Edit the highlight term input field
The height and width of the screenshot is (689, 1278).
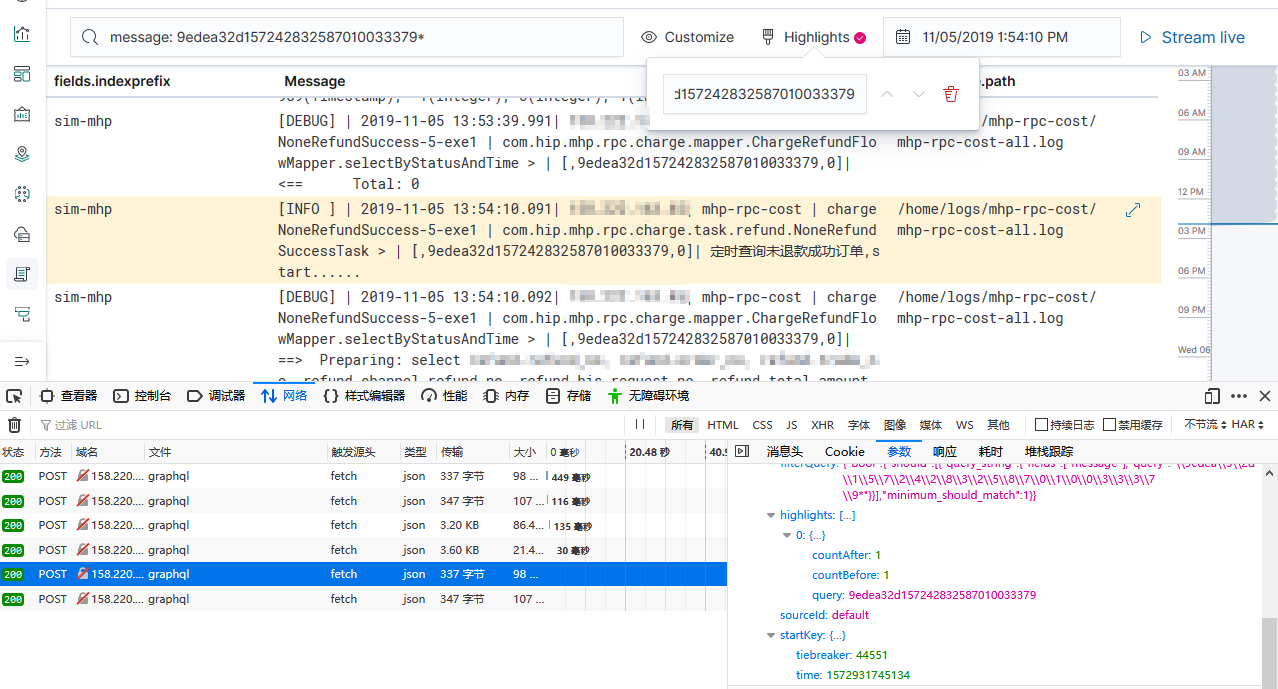tap(765, 94)
